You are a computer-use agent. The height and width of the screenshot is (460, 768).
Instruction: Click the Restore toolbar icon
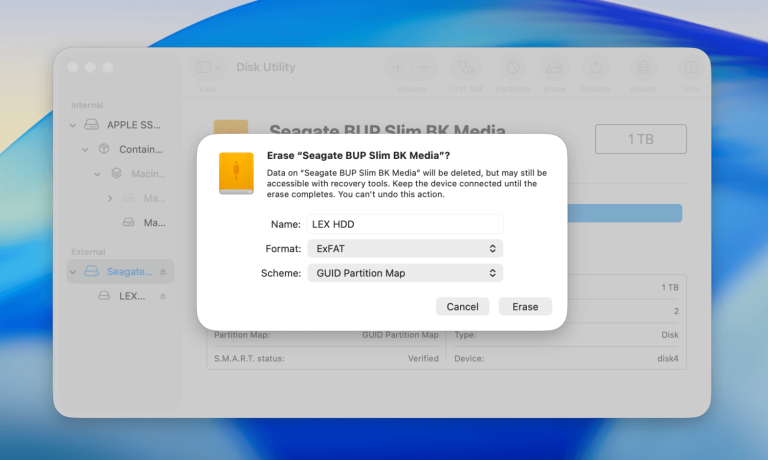pos(596,67)
